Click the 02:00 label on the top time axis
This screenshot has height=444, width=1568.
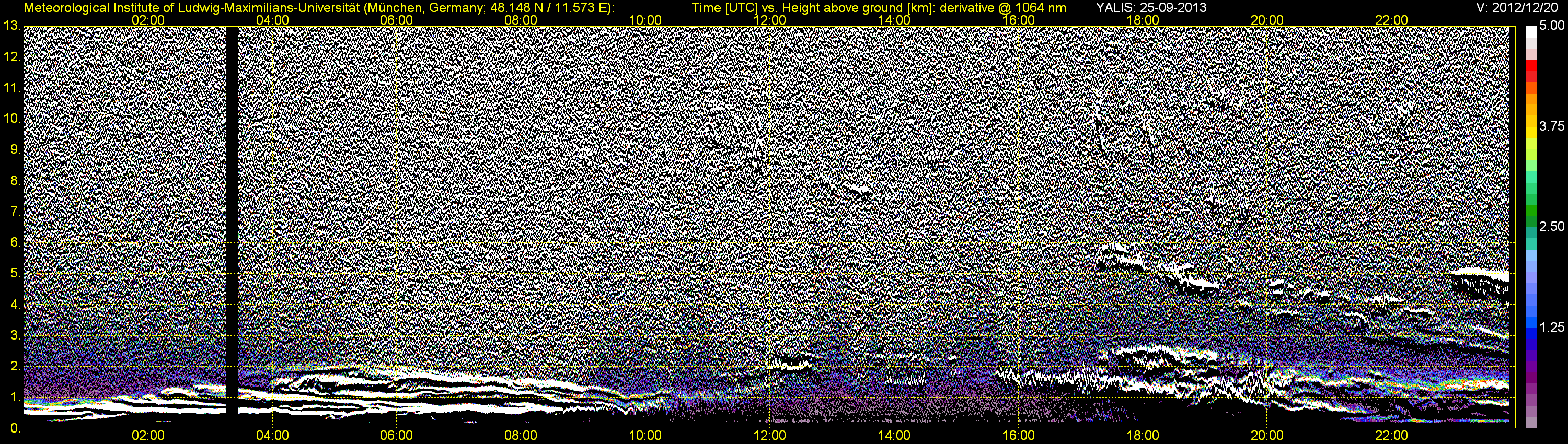point(148,20)
